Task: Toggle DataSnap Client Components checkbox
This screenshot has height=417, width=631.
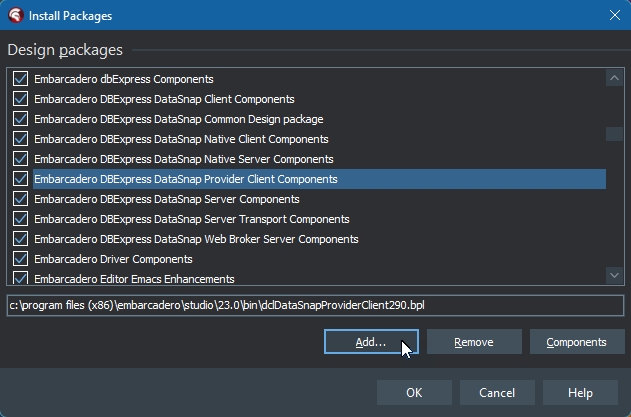Action: click(x=21, y=99)
